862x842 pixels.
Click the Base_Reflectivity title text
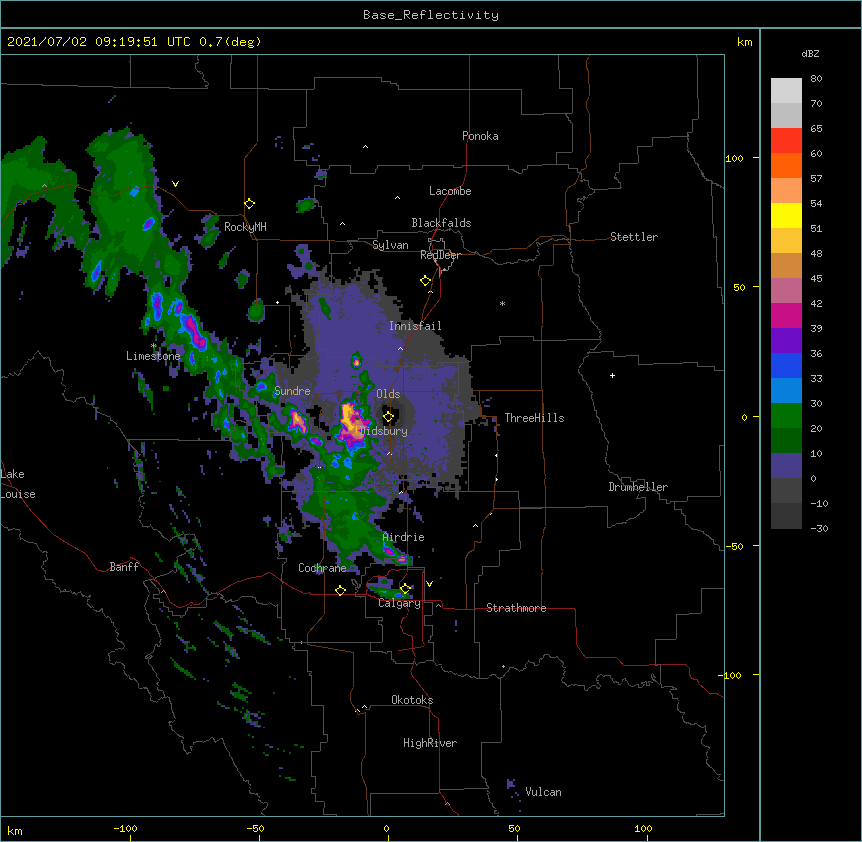click(431, 15)
